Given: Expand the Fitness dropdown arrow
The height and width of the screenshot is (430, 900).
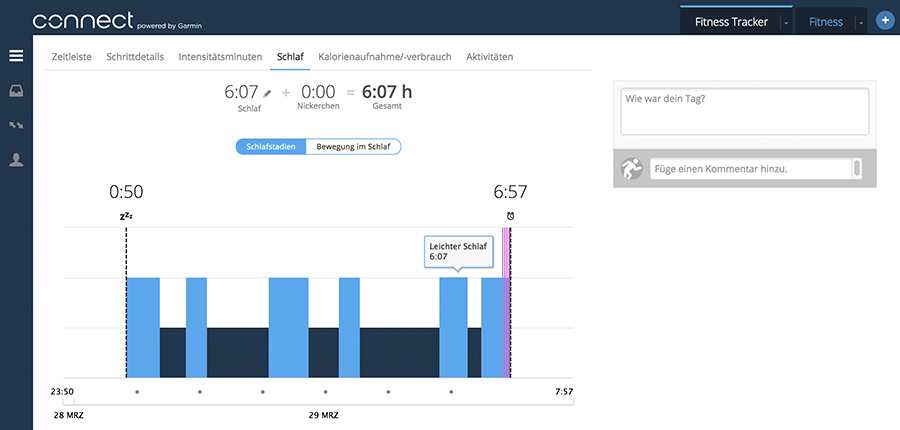Looking at the screenshot, I should click(861, 22).
